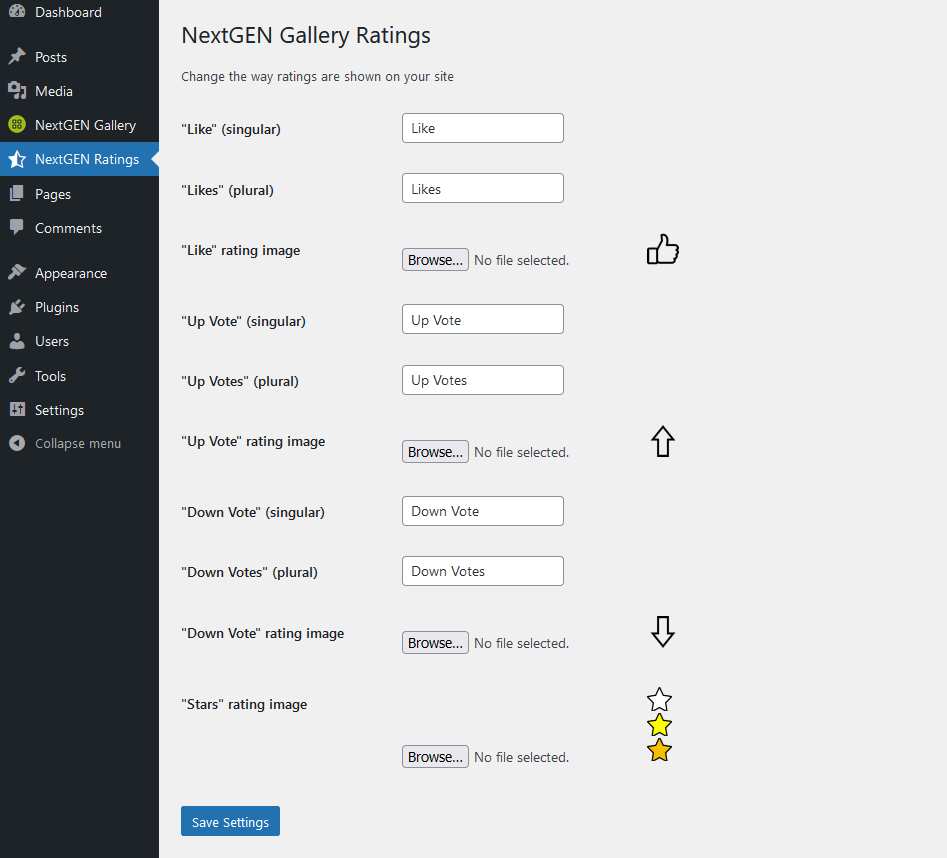
Task: Click the "Up Vote" singular text field
Action: (482, 320)
